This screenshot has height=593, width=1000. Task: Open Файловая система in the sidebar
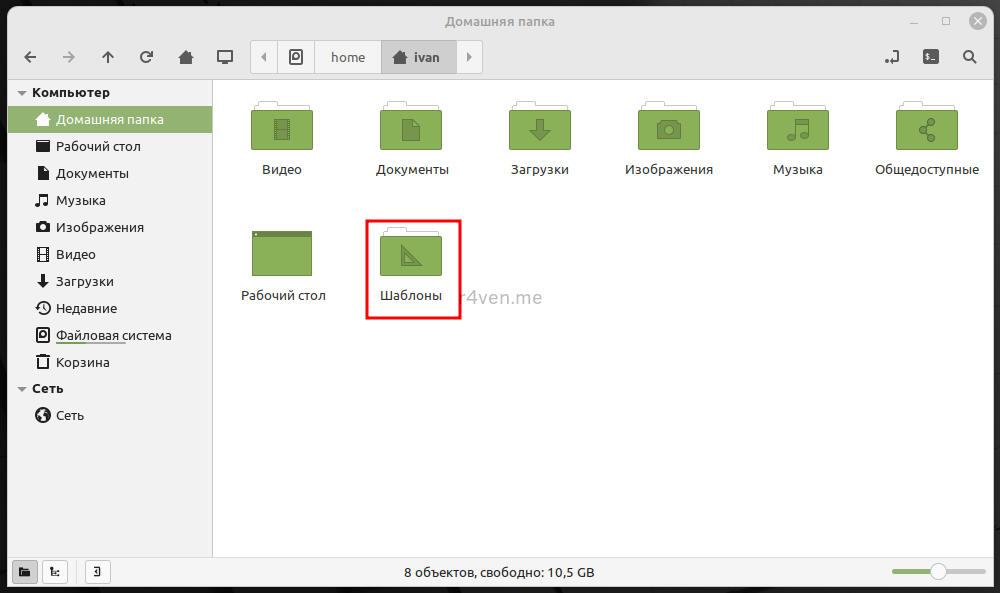click(x=113, y=335)
